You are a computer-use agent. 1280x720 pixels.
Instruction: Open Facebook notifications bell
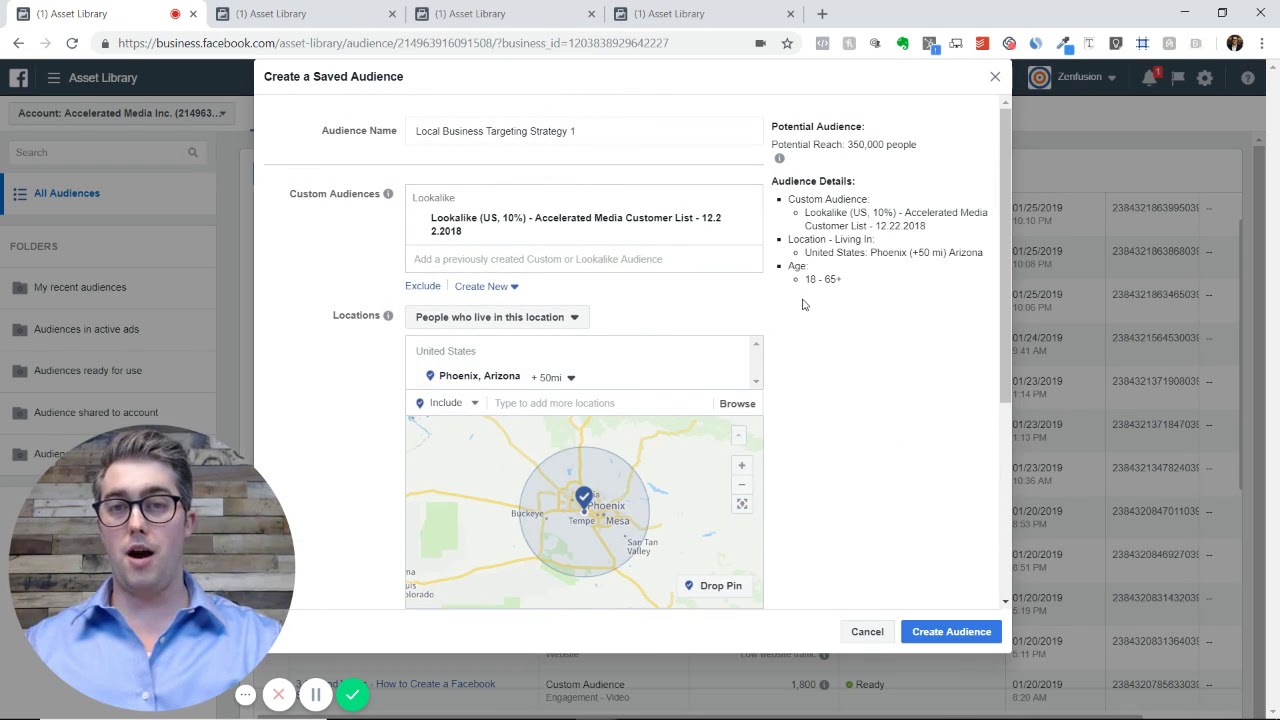(1150, 78)
